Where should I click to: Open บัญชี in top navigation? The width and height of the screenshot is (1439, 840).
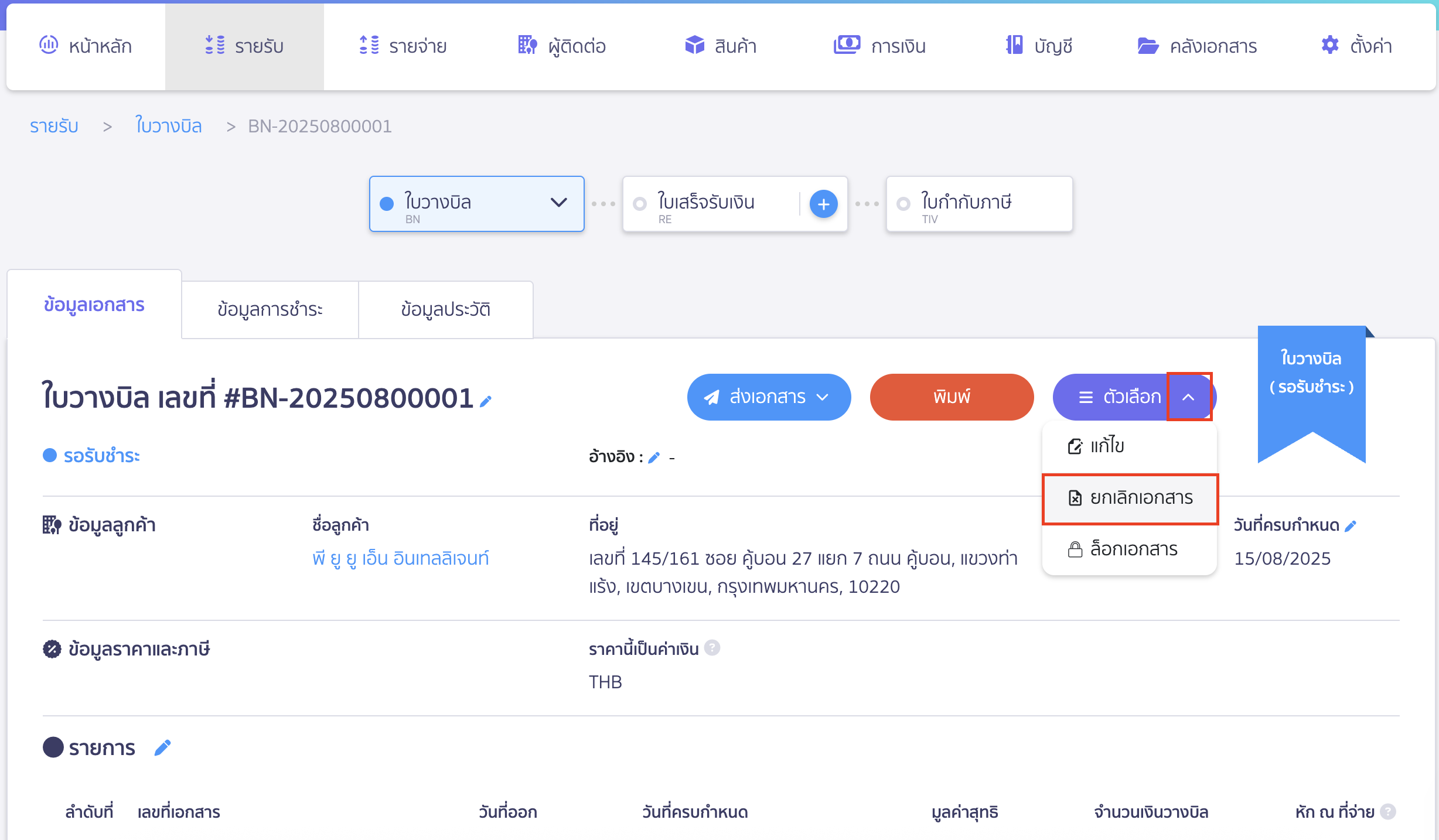click(x=1039, y=46)
